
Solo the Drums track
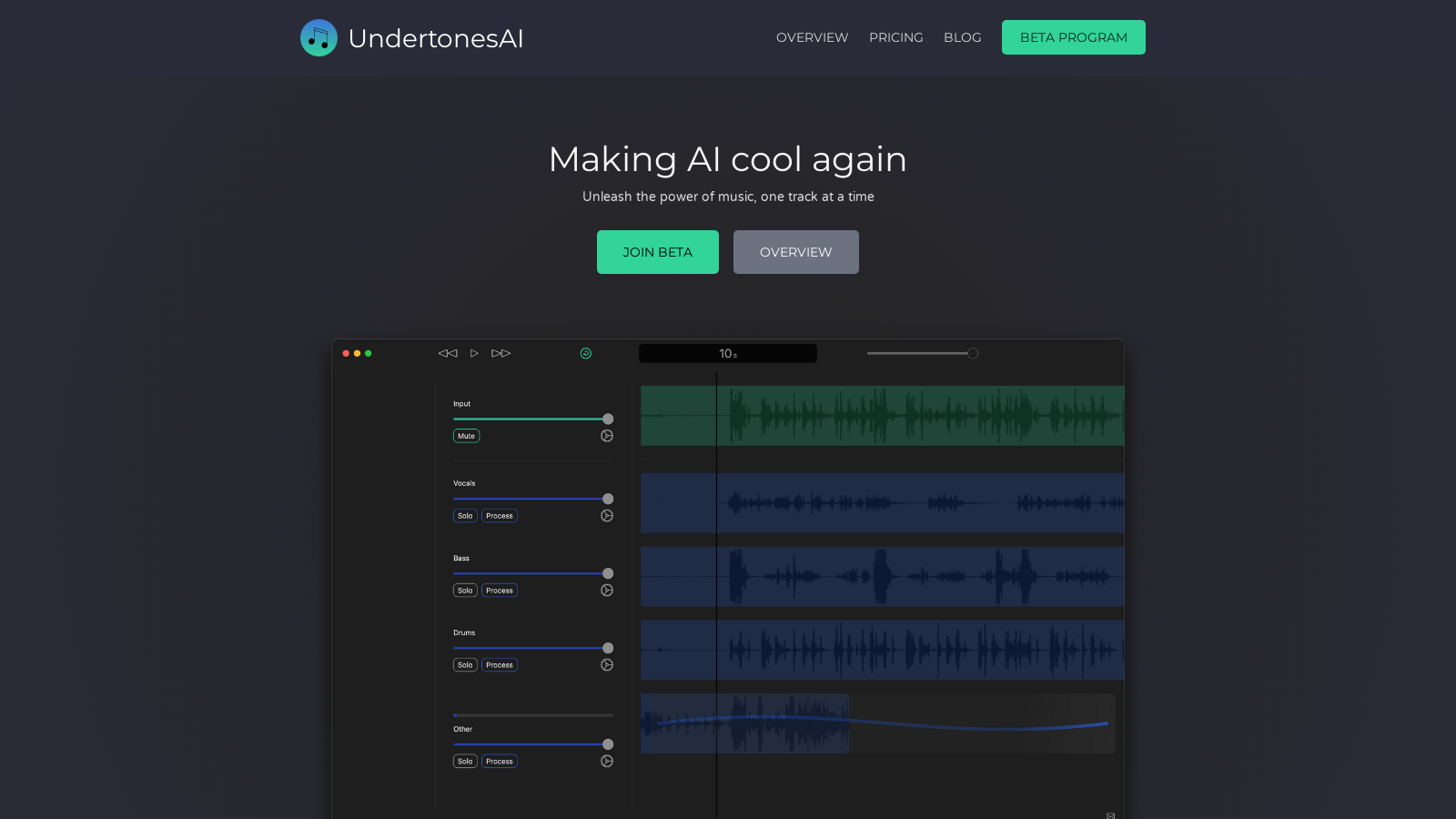465,665
